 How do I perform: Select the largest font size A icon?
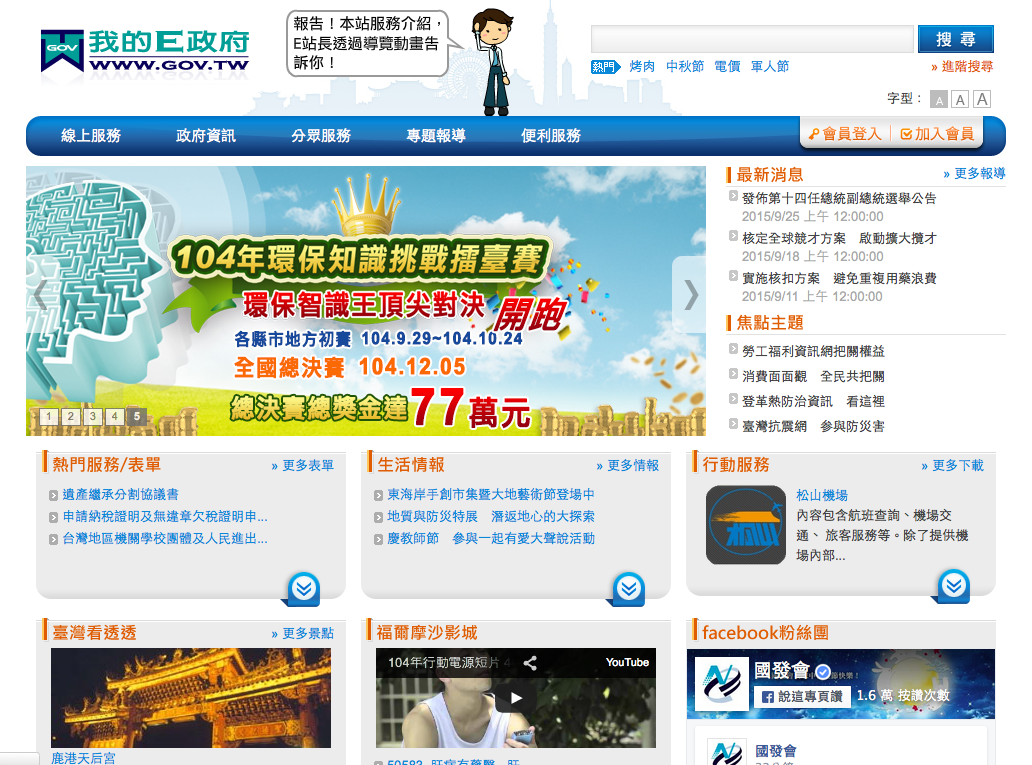[982, 99]
